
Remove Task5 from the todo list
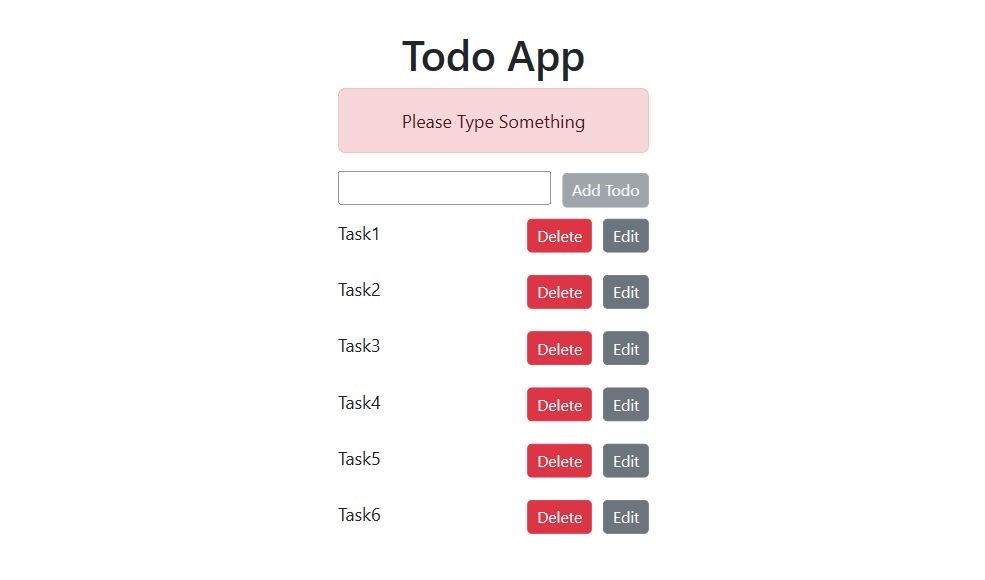point(559,461)
